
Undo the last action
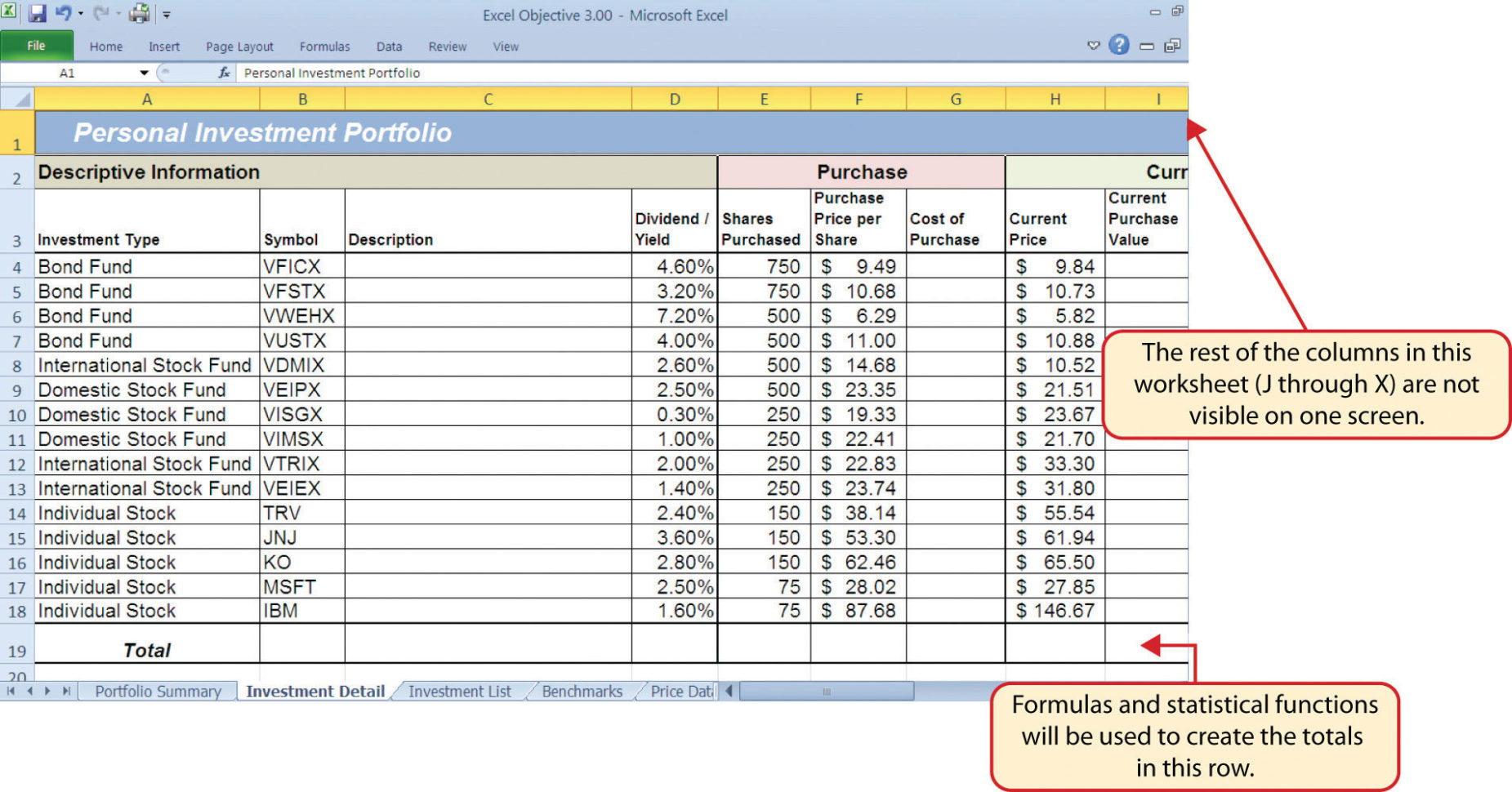[61, 13]
